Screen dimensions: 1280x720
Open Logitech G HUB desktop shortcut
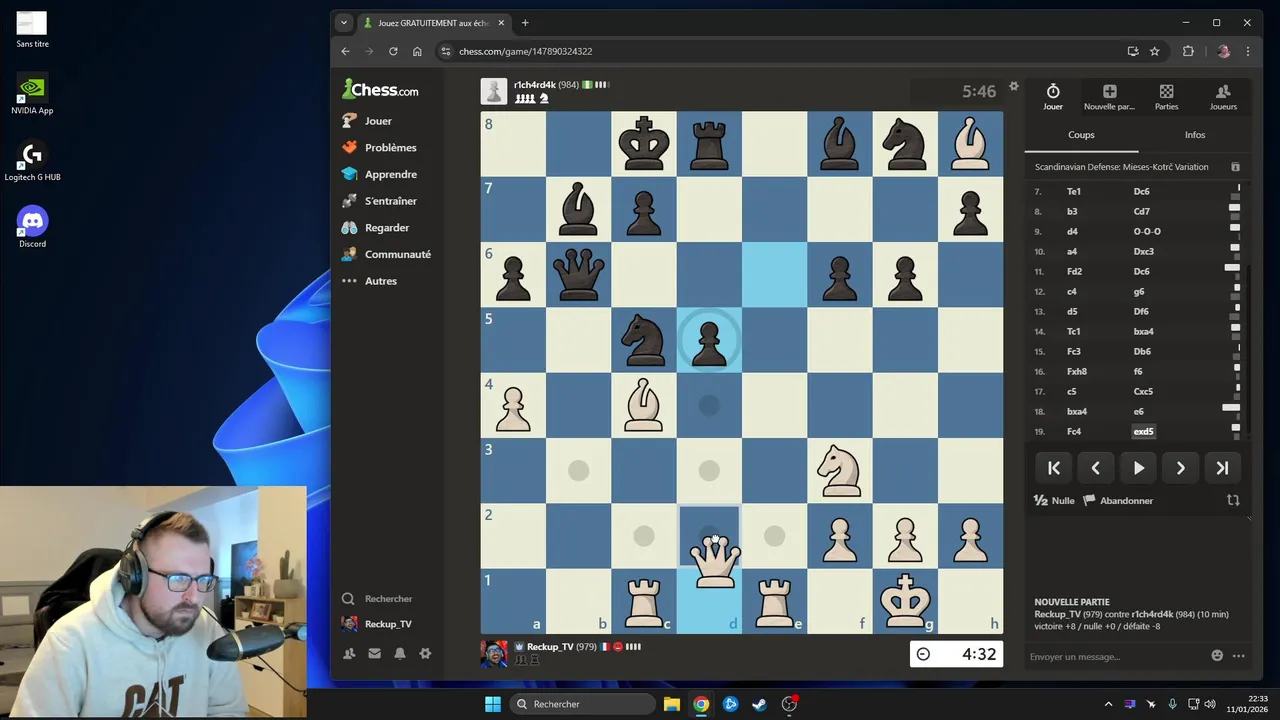click(x=32, y=161)
